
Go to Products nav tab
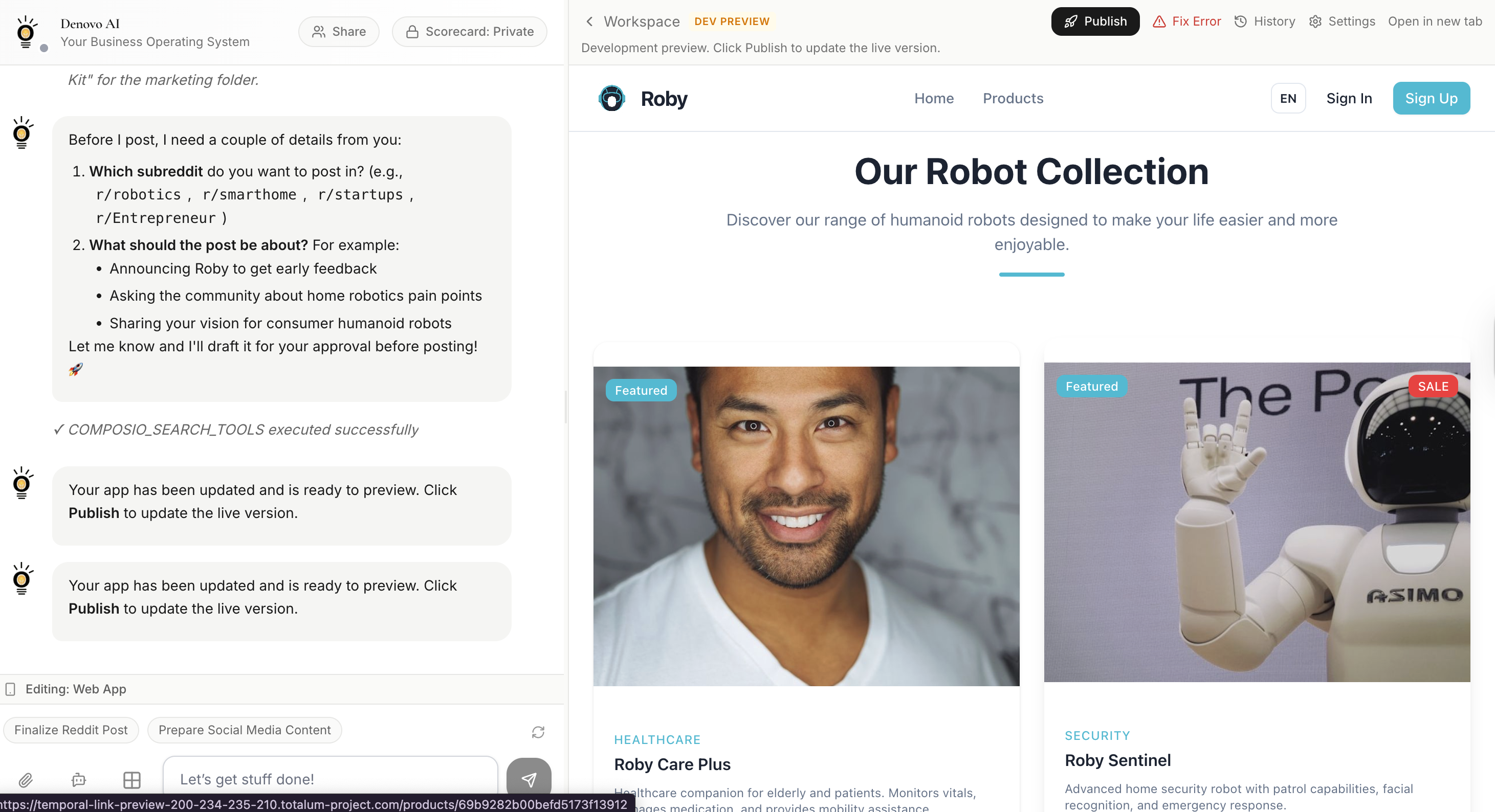click(x=1013, y=99)
